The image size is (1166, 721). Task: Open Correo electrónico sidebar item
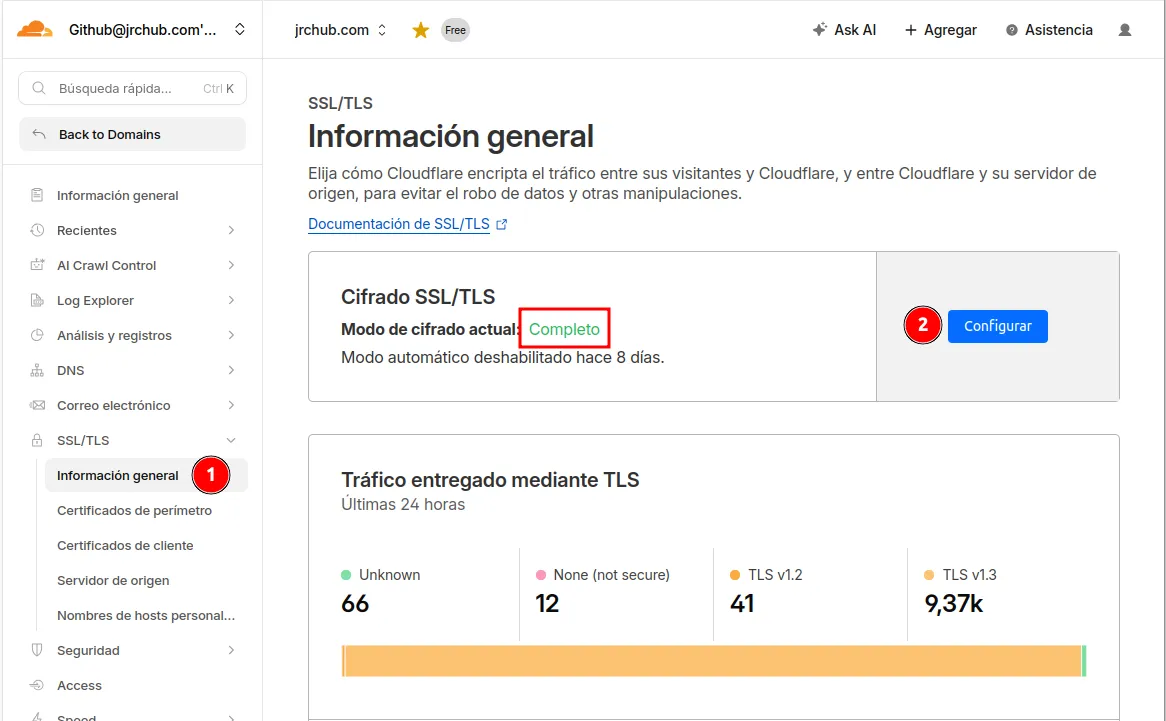click(114, 405)
